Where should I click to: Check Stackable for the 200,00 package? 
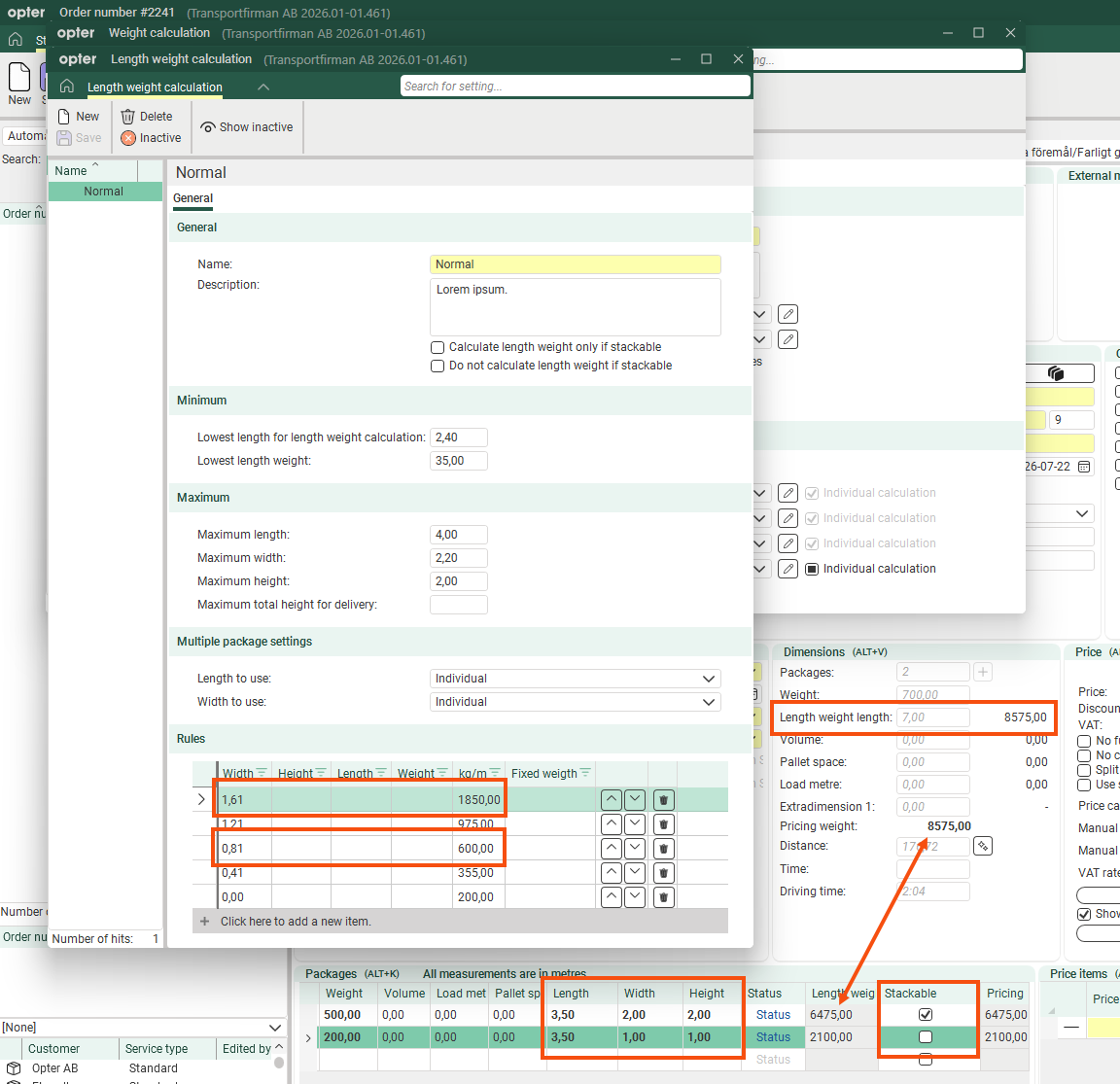click(x=925, y=1037)
